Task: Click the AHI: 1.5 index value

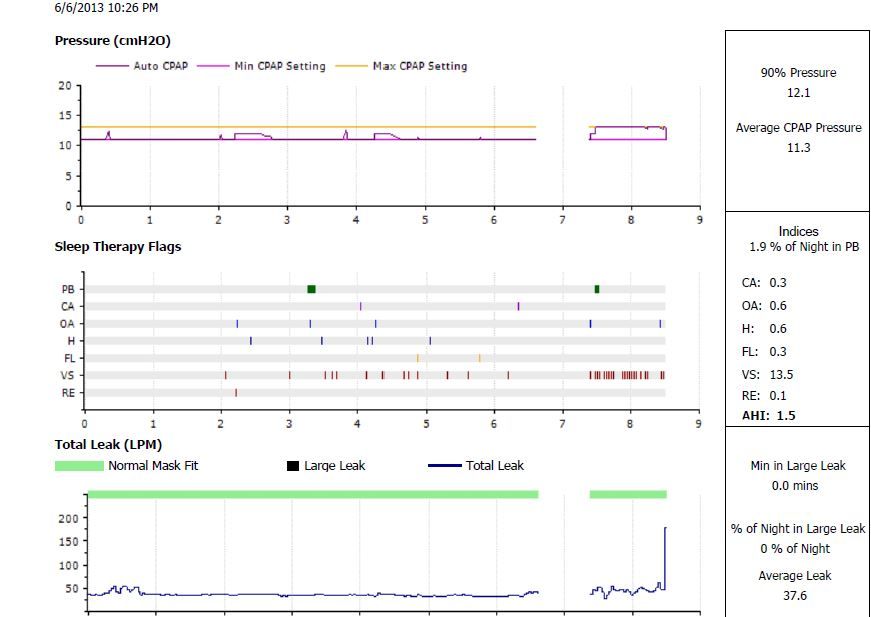Action: [768, 416]
